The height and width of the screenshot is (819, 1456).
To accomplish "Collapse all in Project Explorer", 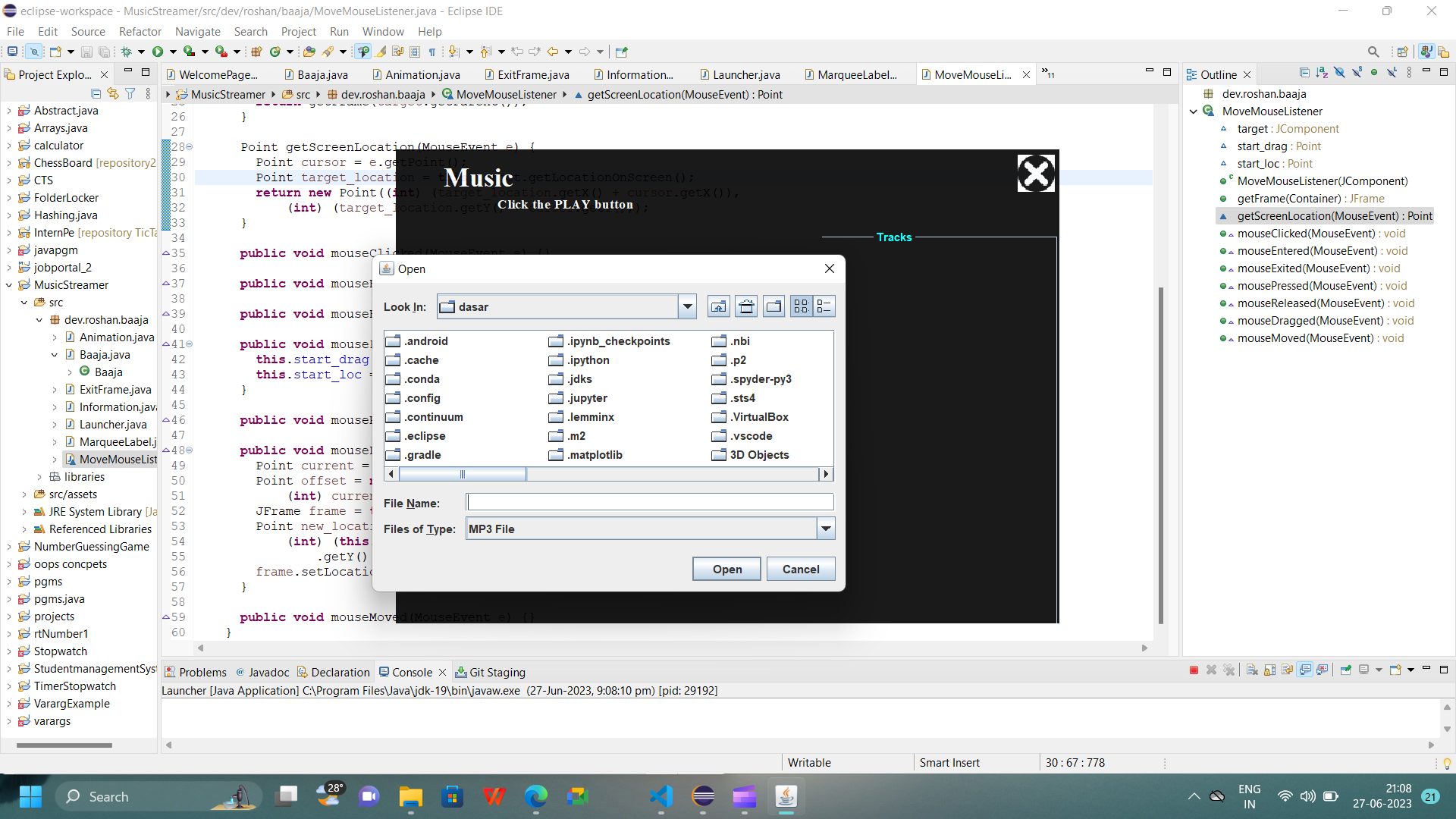I will (96, 93).
